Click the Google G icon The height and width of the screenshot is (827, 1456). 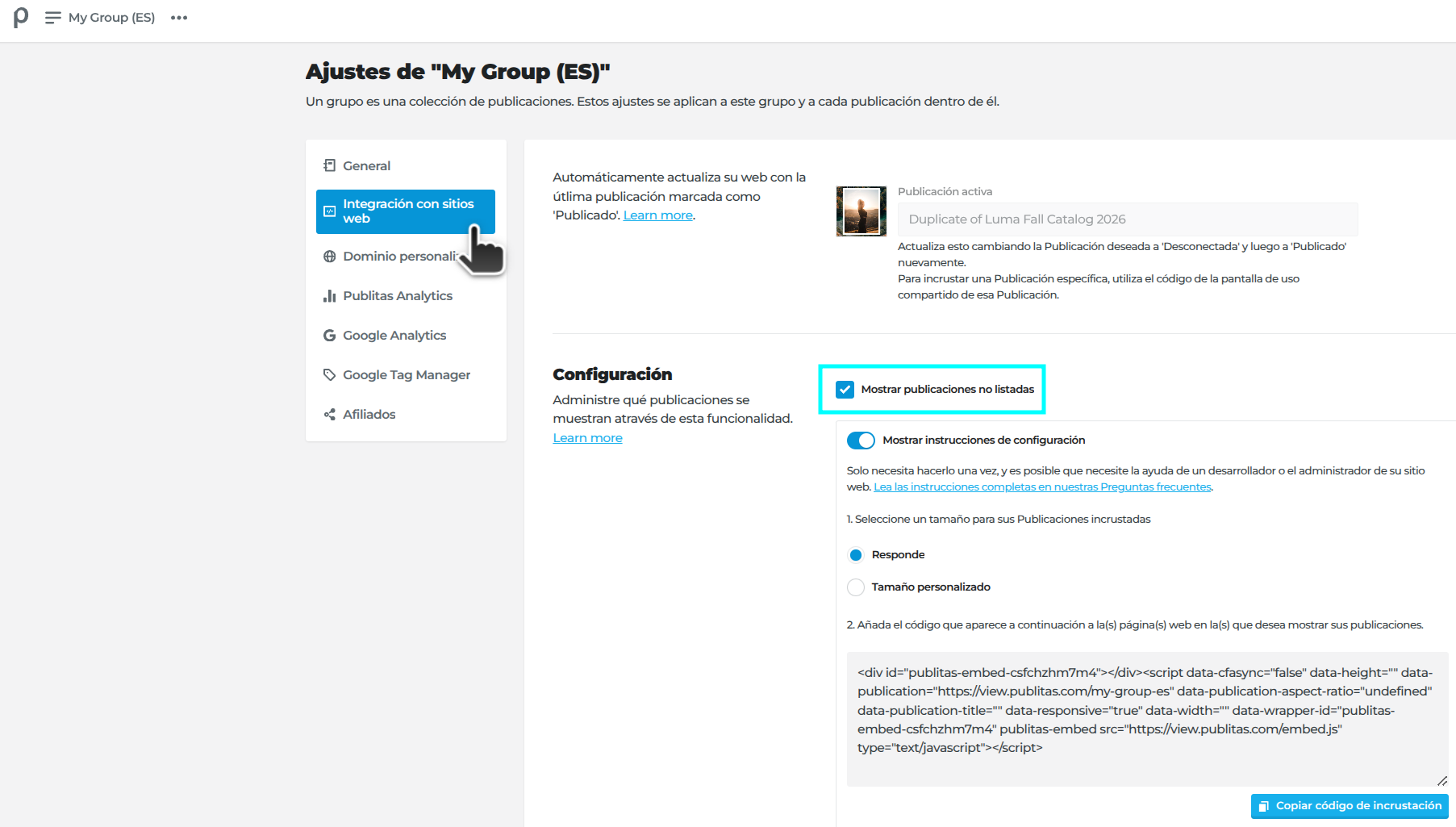pos(329,336)
